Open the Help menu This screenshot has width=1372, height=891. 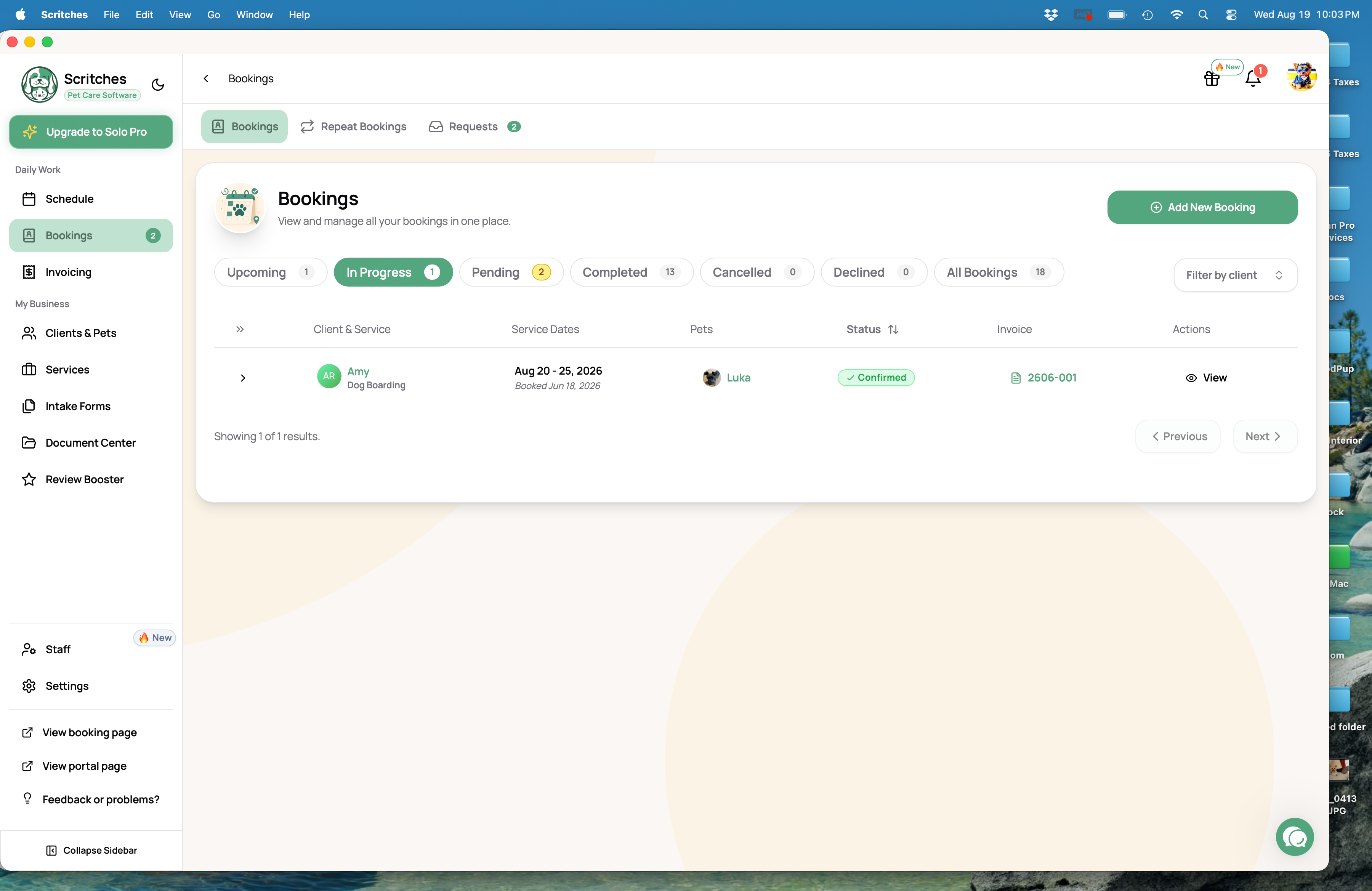(x=299, y=14)
